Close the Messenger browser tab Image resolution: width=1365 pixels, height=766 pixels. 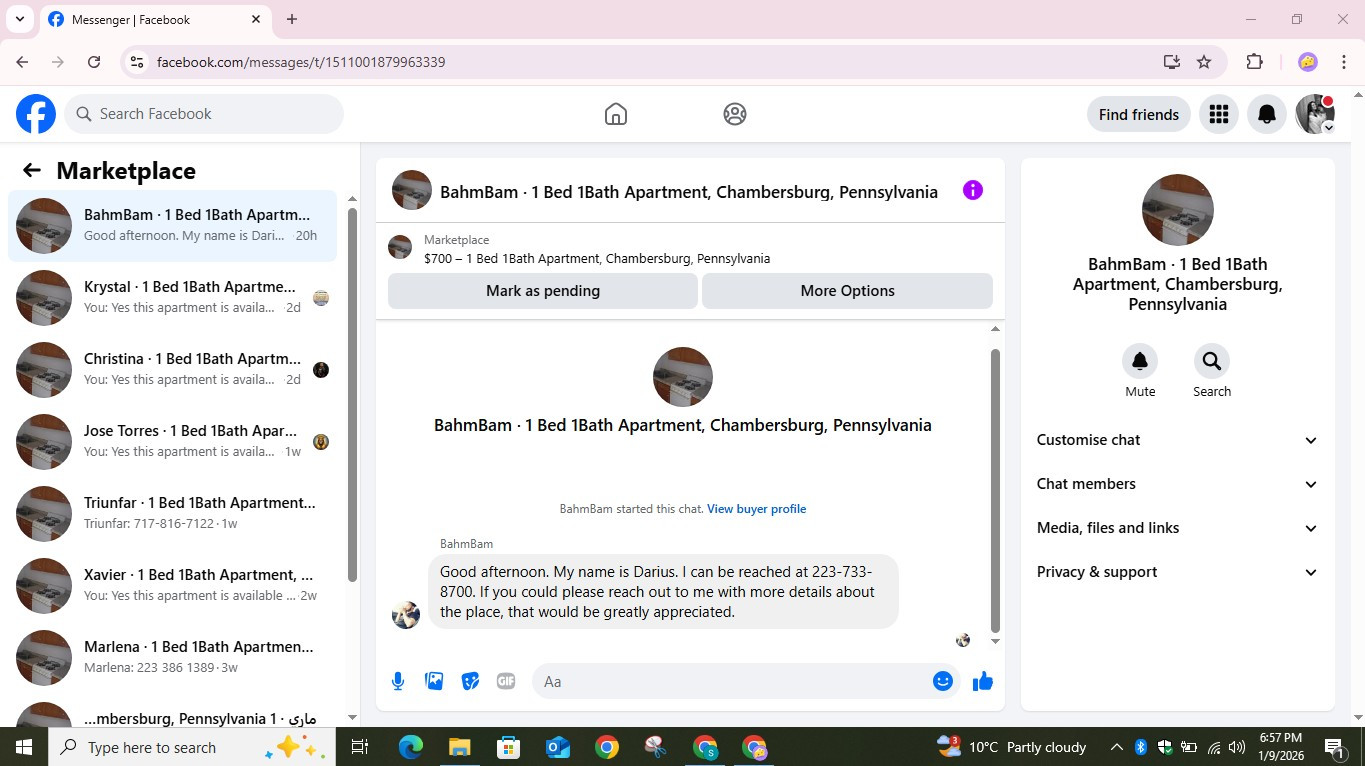tap(256, 19)
